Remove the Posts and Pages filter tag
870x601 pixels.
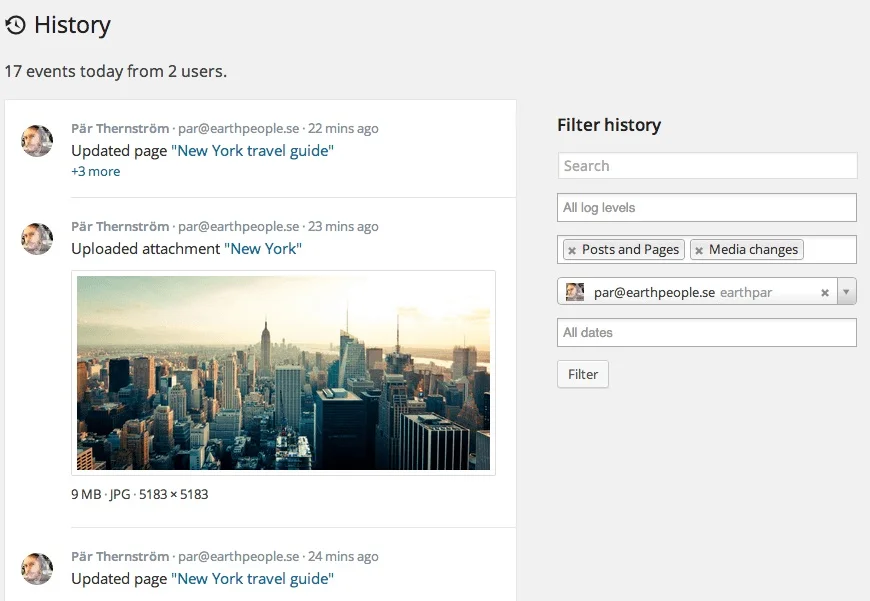click(572, 251)
